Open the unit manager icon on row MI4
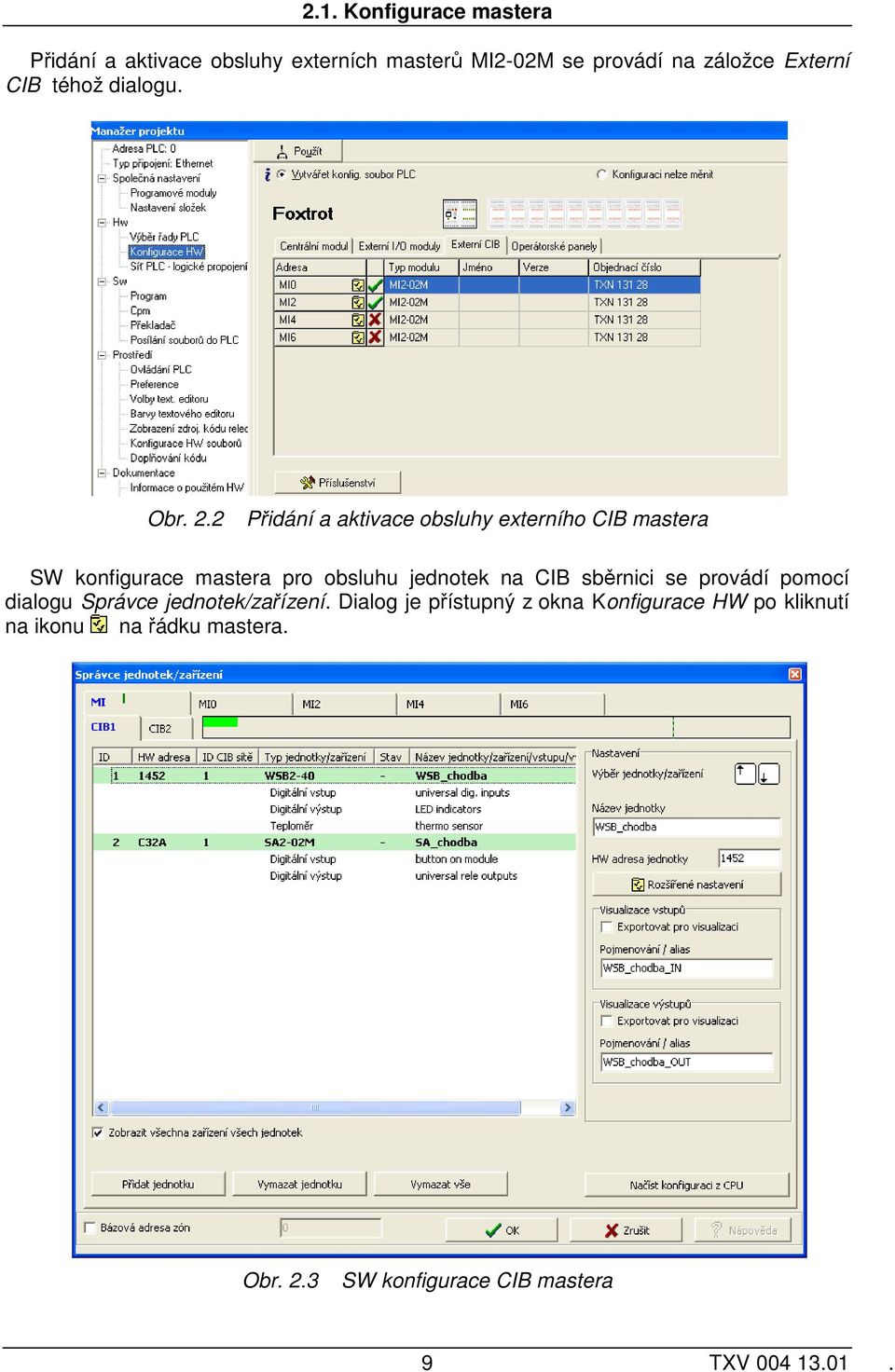The height and width of the screenshot is (1372, 895). (x=358, y=320)
